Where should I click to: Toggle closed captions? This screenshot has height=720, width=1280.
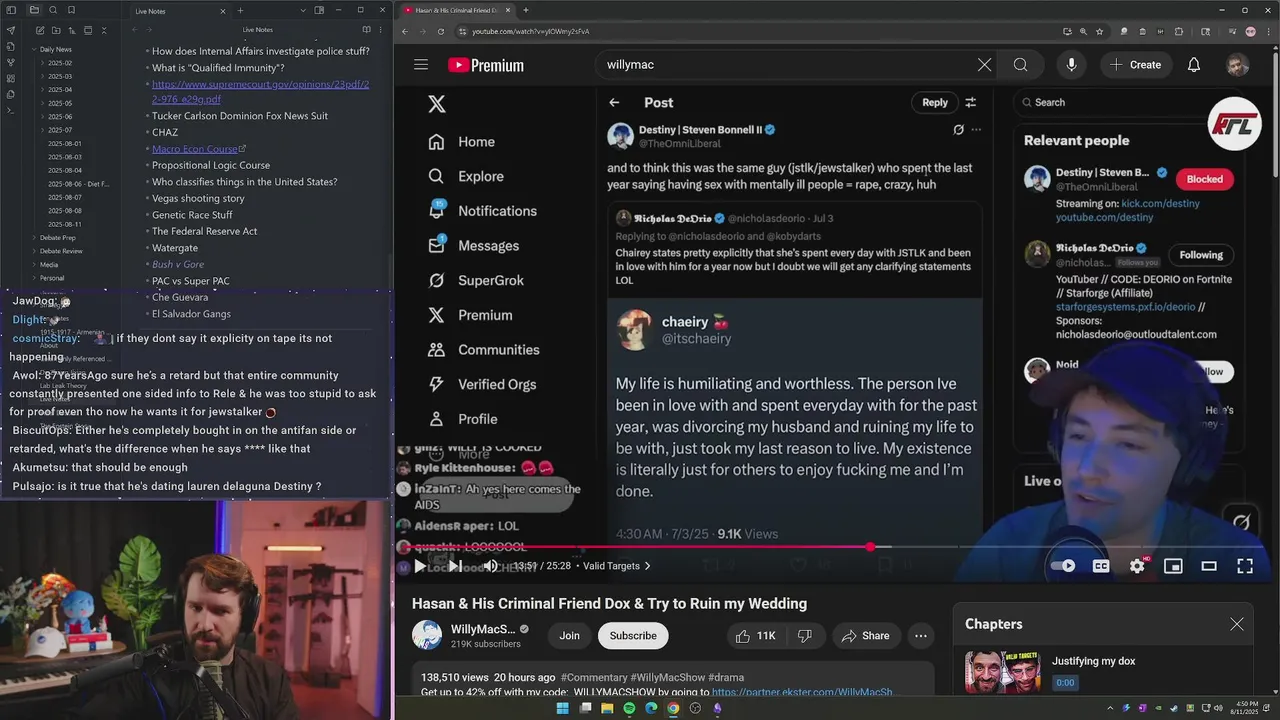(1101, 566)
